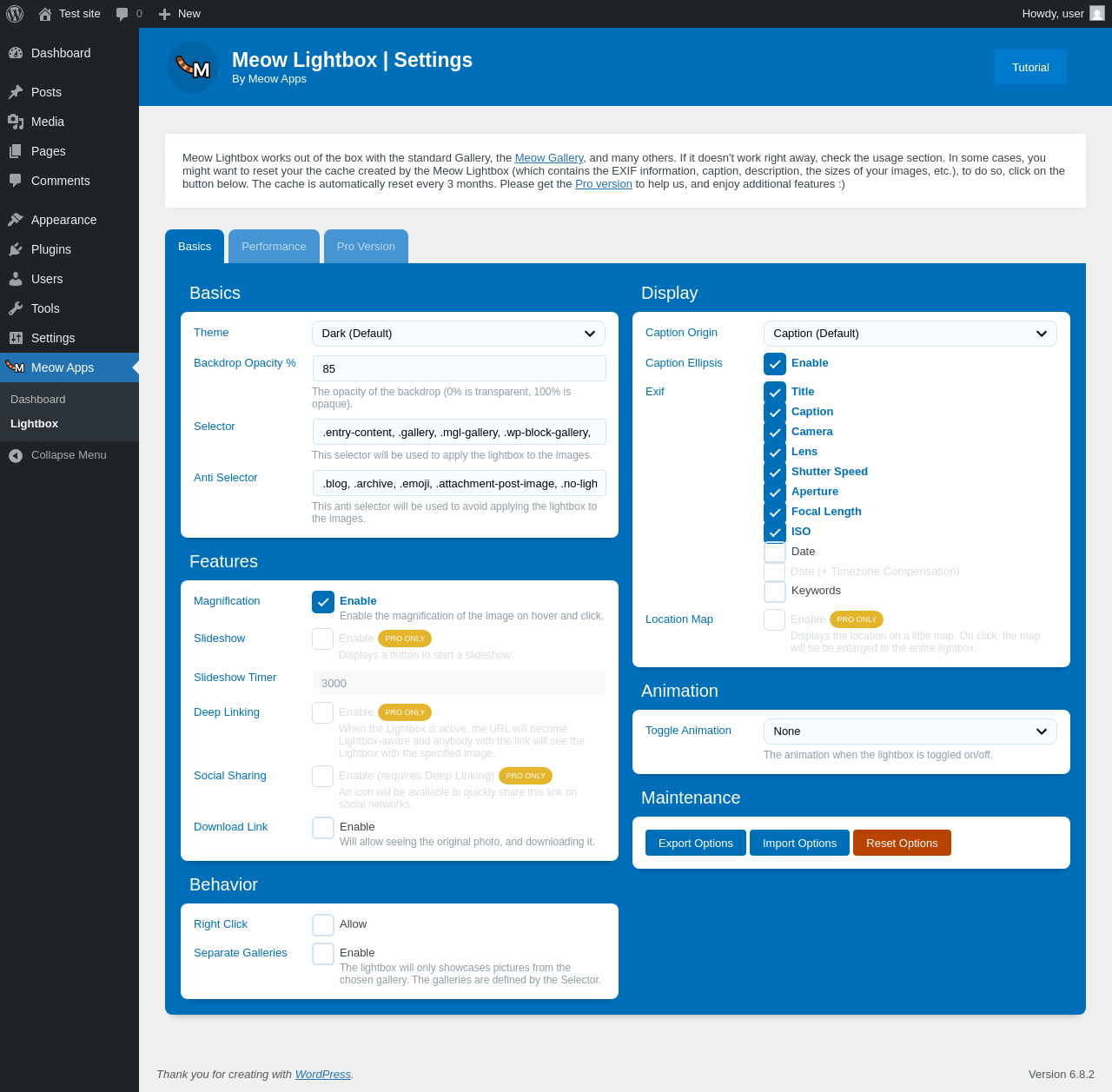Open the Test site home icon
Screen dimensions: 1112x1092
pos(45,14)
